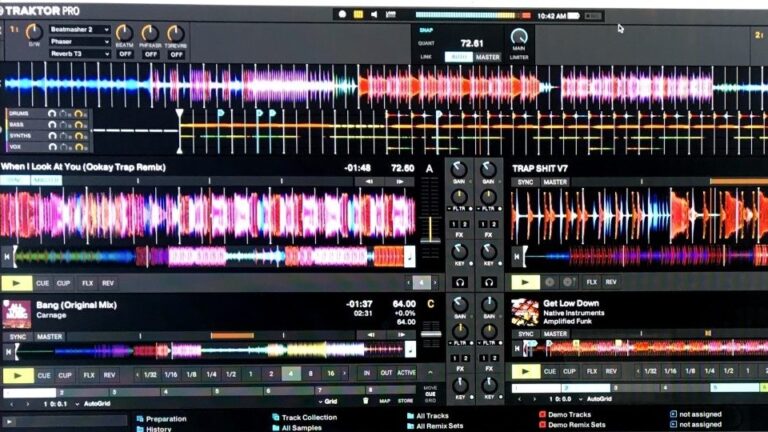Toggle FX 1 assign on channel A

pyautogui.click(x=454, y=224)
